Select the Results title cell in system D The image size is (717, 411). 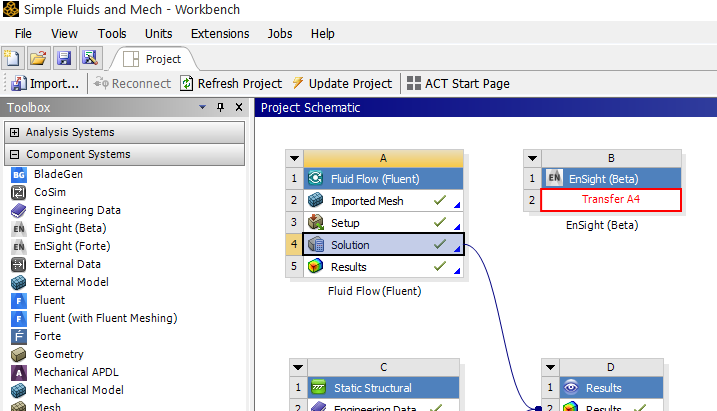pos(611,388)
